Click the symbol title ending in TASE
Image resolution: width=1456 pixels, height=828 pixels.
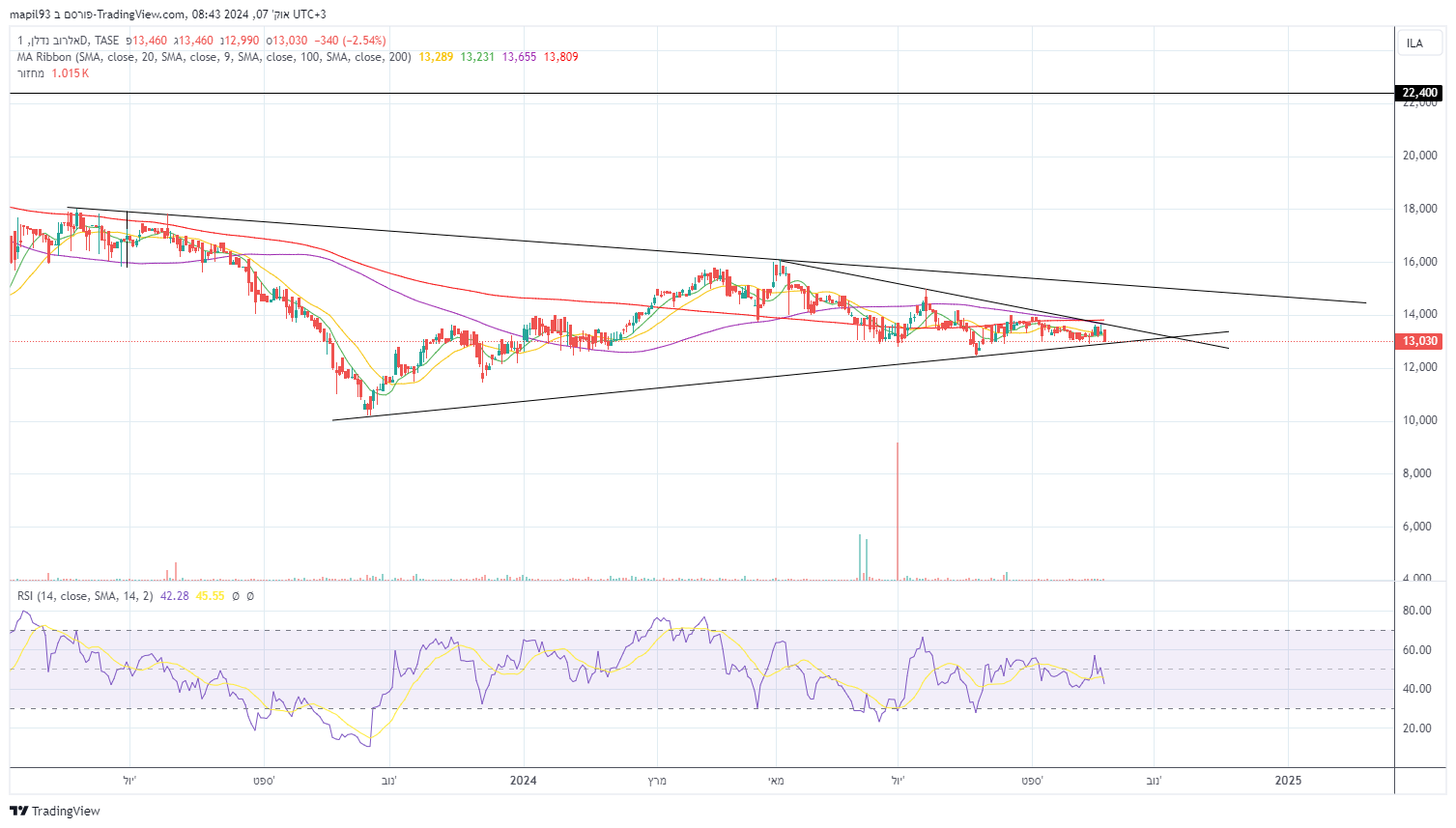coord(69,41)
